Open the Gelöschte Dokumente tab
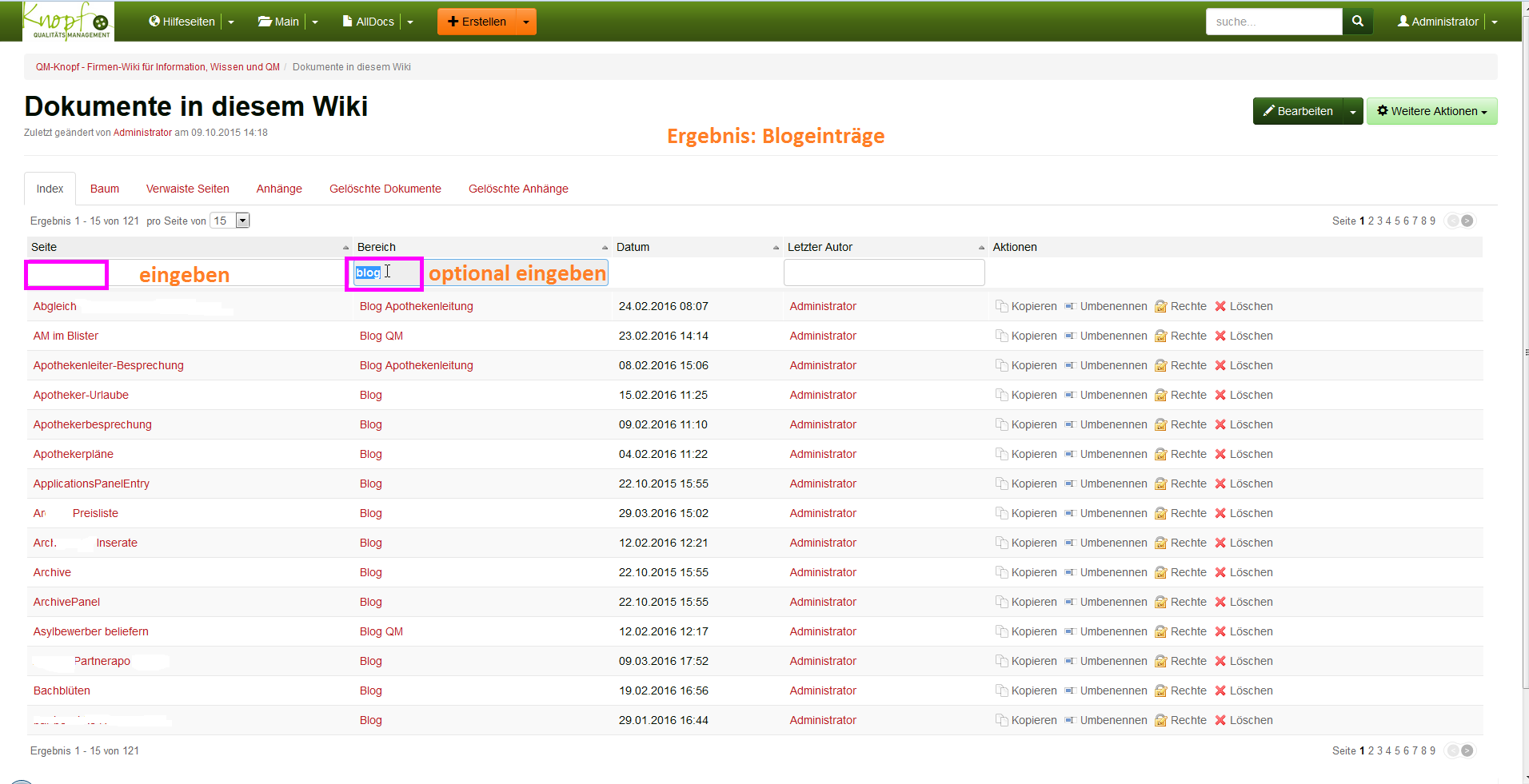Image resolution: width=1529 pixels, height=784 pixels. (x=385, y=189)
